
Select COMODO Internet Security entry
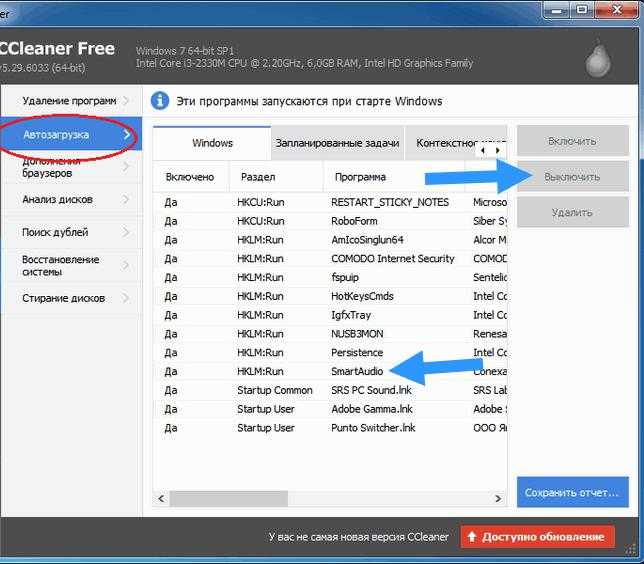pyautogui.click(x=330, y=259)
